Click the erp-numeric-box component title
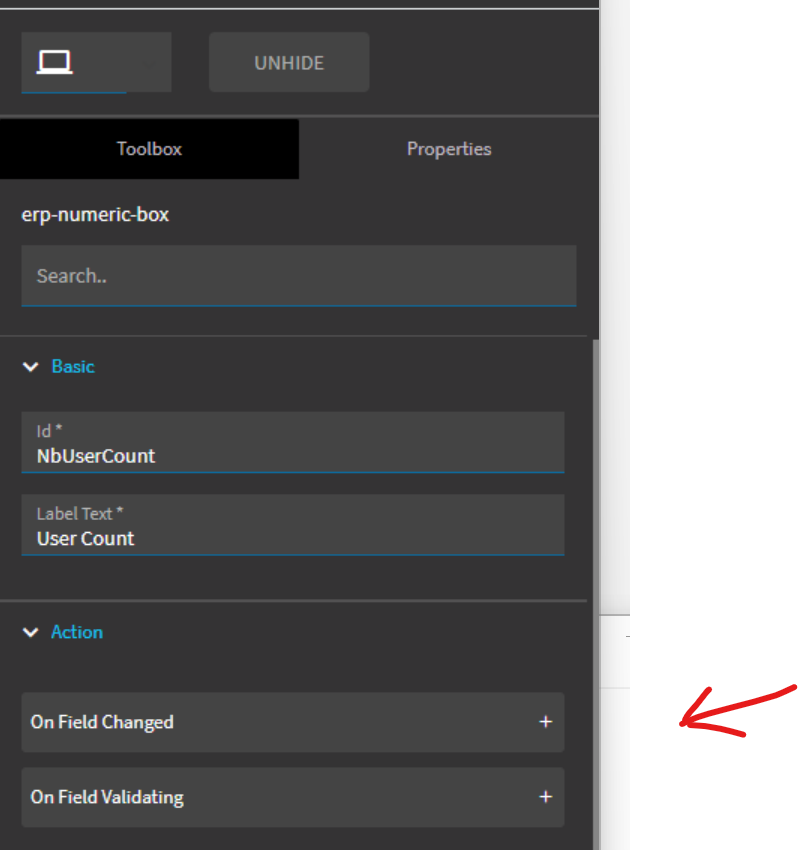This screenshot has width=798, height=850. pyautogui.click(x=95, y=215)
